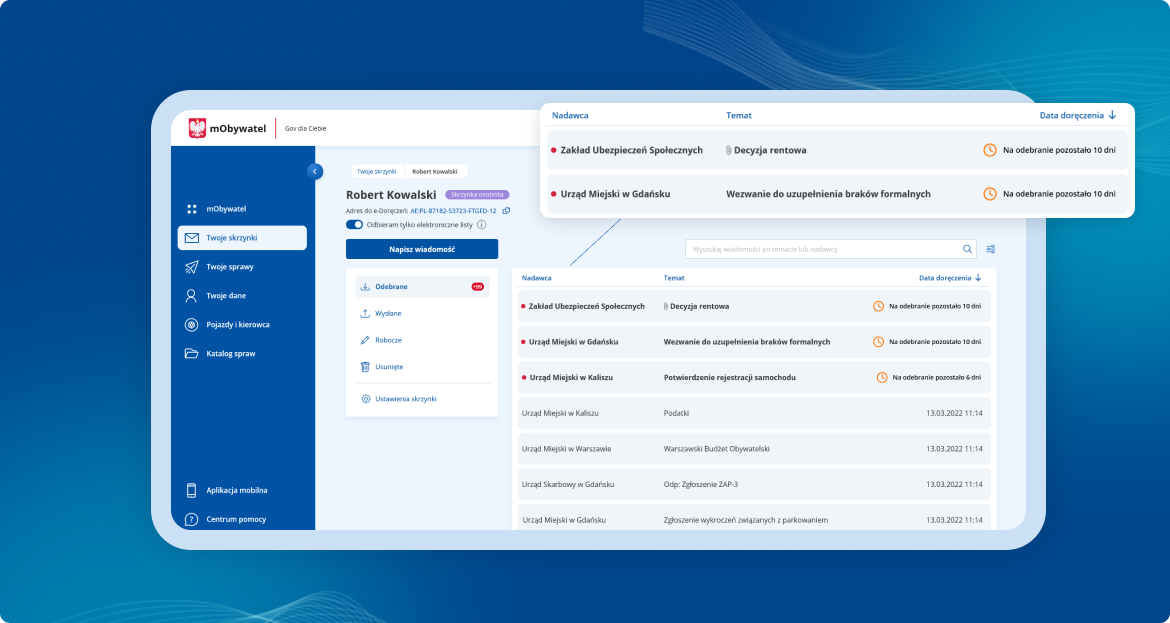
Task: Click Twoje skrzynki breadcrumb link
Action: [x=377, y=171]
